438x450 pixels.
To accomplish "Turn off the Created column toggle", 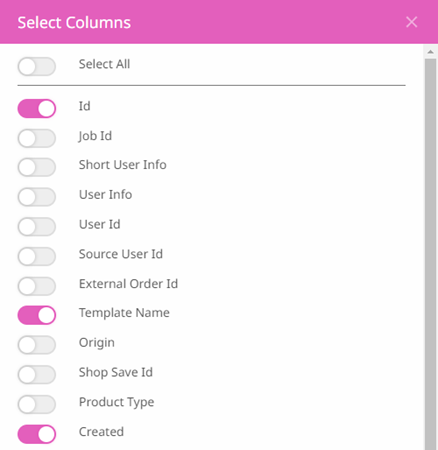I will tap(37, 434).
